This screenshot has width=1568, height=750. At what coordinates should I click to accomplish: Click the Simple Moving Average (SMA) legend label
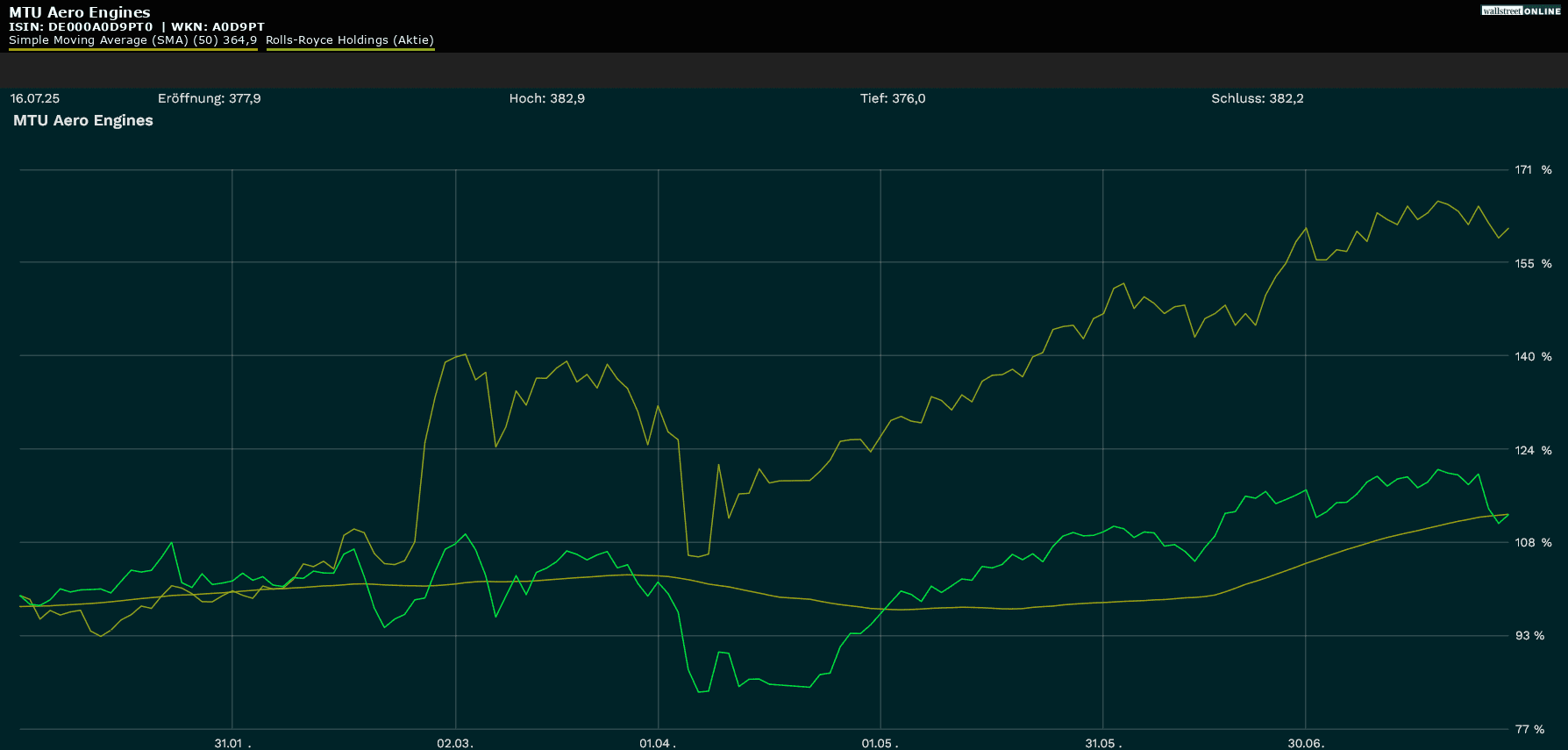133,40
